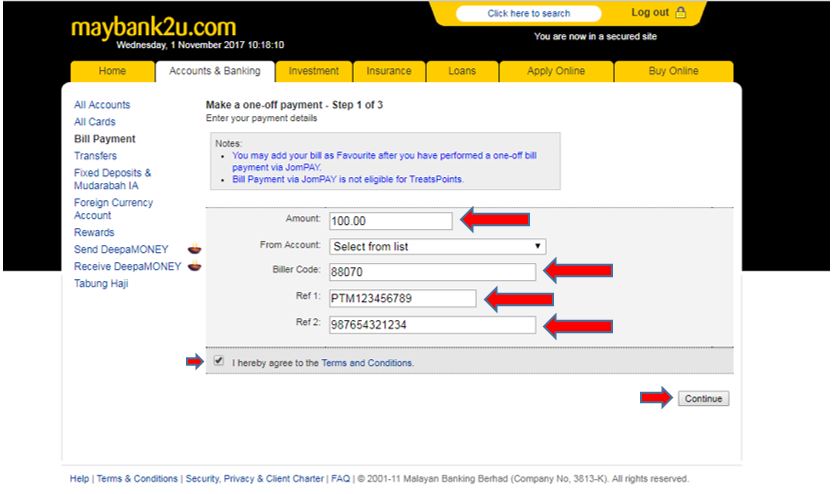This screenshot has height=494, width=834.
Task: Open the Home tab
Action: (x=112, y=71)
